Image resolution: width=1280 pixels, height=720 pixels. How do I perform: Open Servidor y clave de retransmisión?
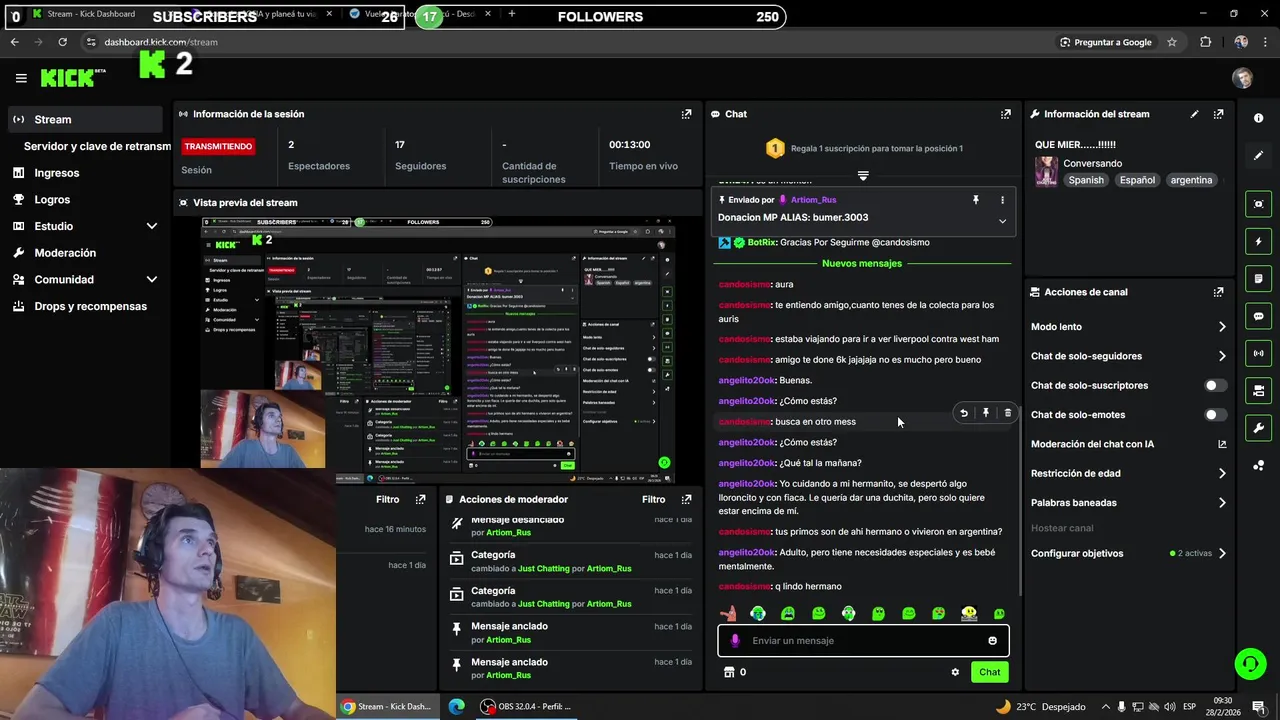click(96, 146)
